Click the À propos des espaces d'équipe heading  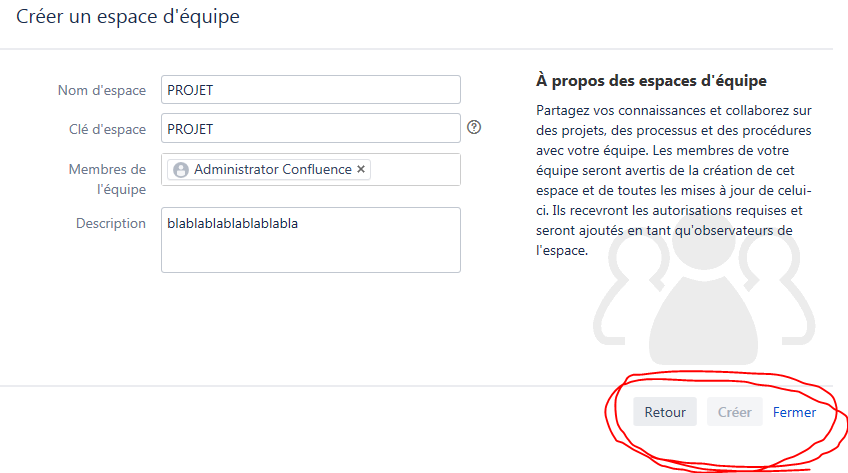pos(651,81)
